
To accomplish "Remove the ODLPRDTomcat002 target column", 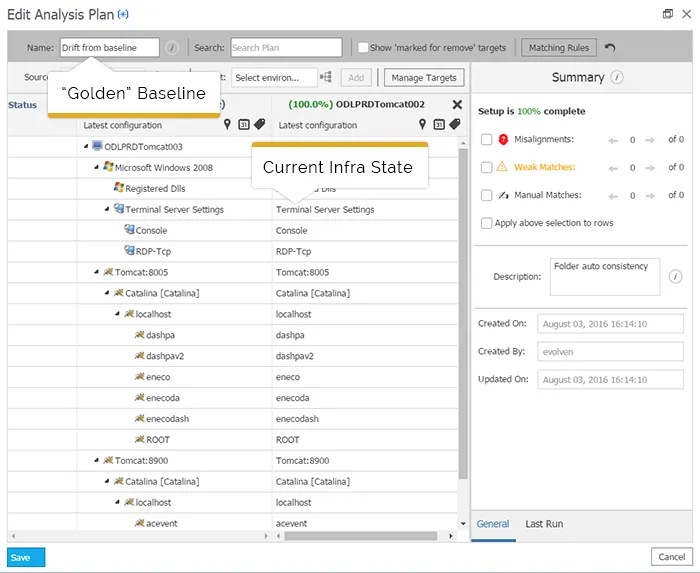I will (457, 104).
